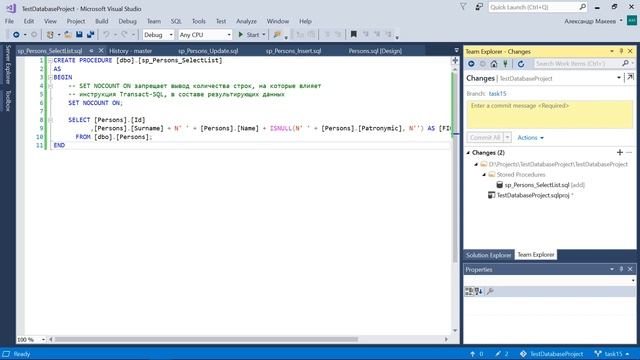Switch to the History - master tab

click(x=131, y=51)
